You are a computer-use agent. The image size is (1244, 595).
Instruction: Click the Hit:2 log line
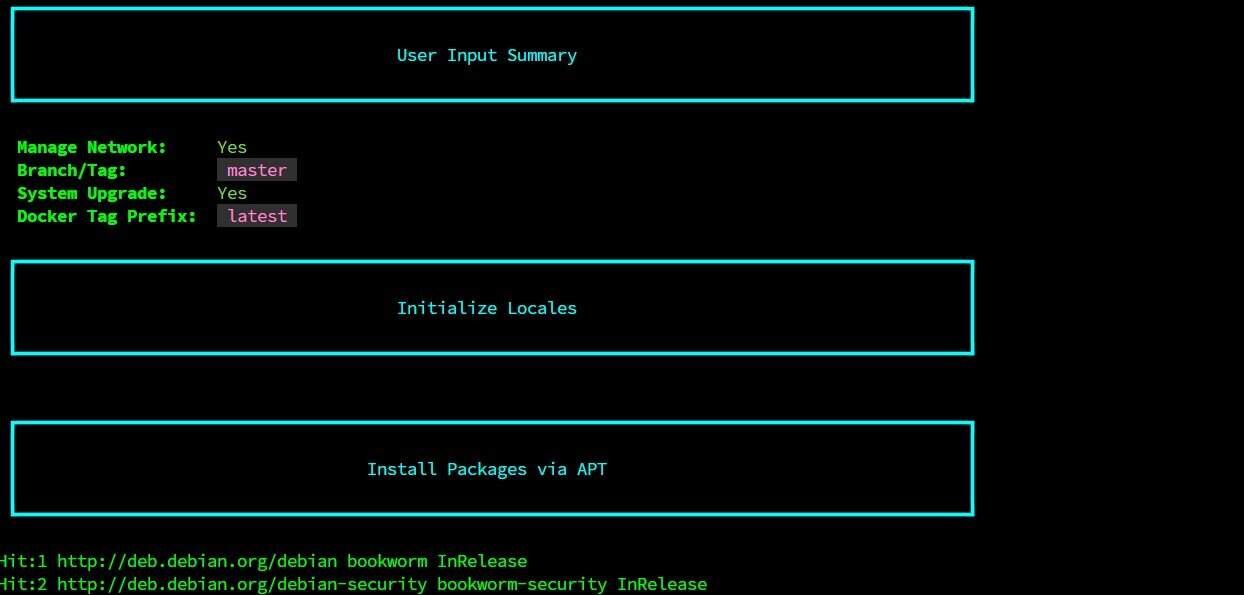coord(355,584)
